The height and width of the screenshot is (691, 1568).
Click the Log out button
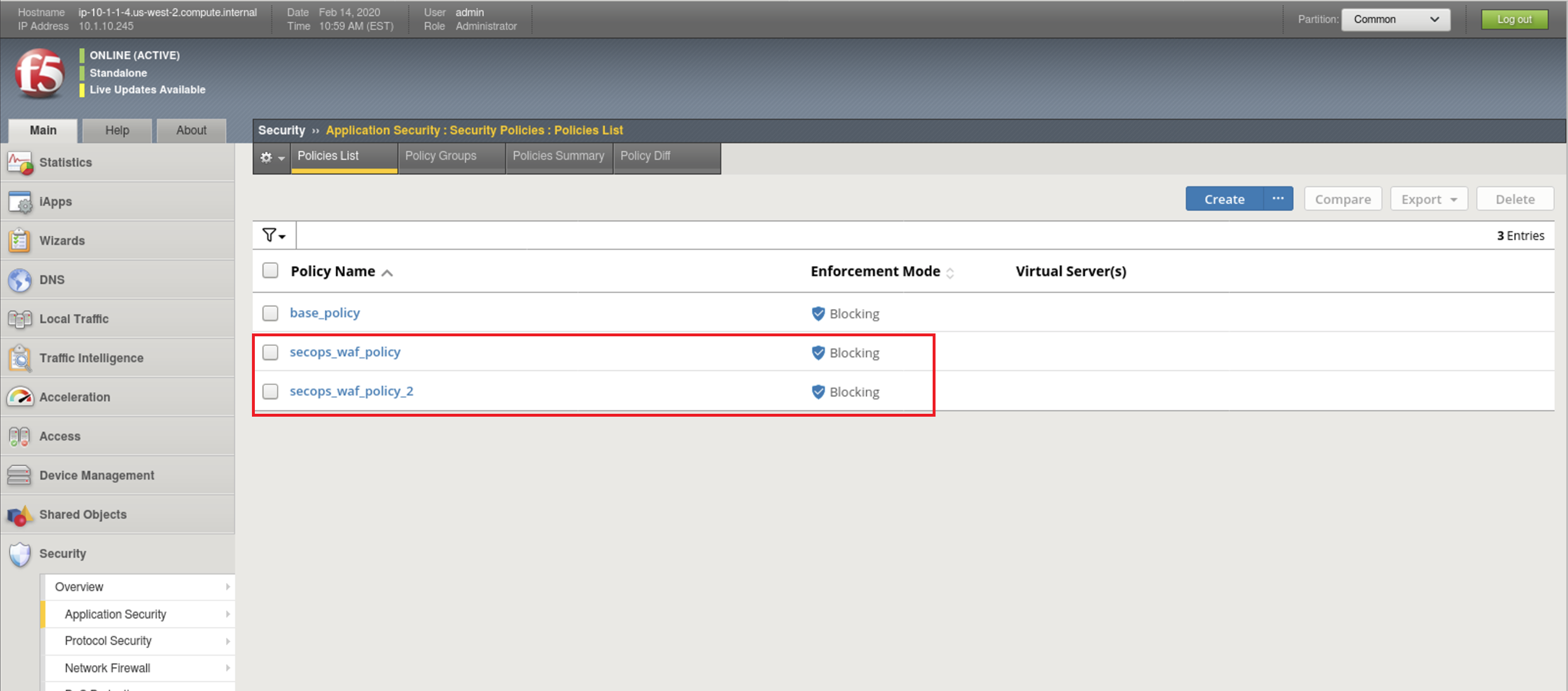1515,20
